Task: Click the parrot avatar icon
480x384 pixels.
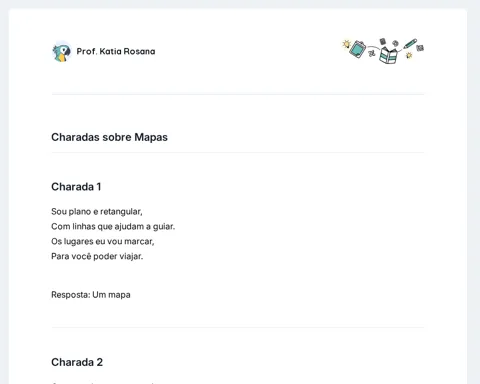Action: (62, 52)
